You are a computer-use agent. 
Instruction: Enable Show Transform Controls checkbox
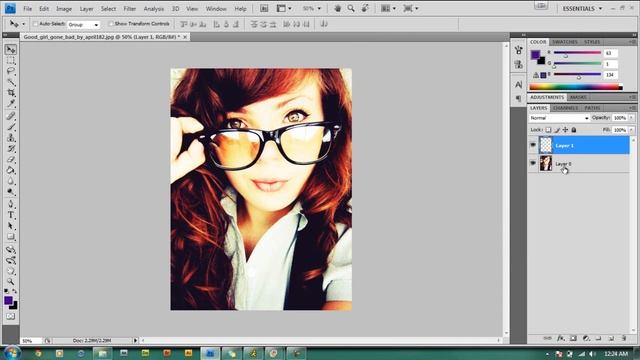pyautogui.click(x=111, y=24)
